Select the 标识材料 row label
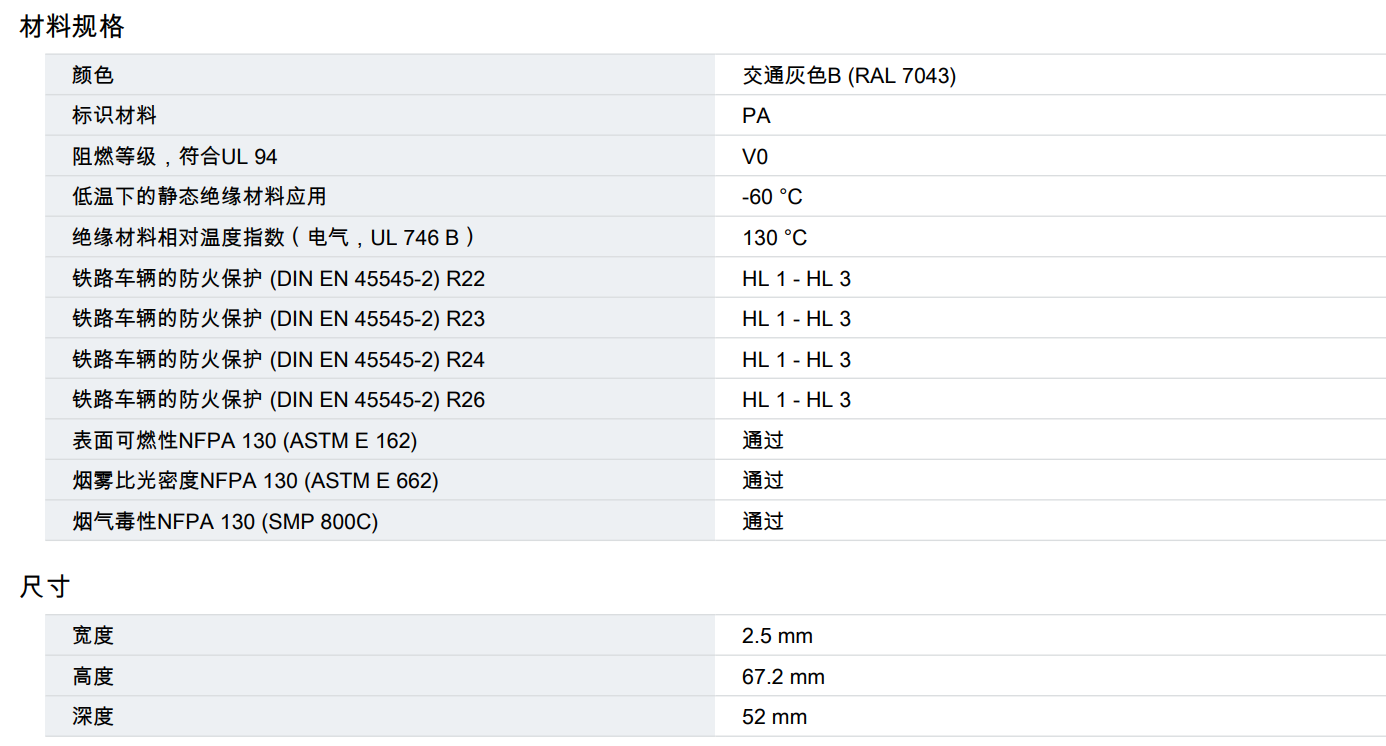Screen dimensions: 1386x746 114,116
